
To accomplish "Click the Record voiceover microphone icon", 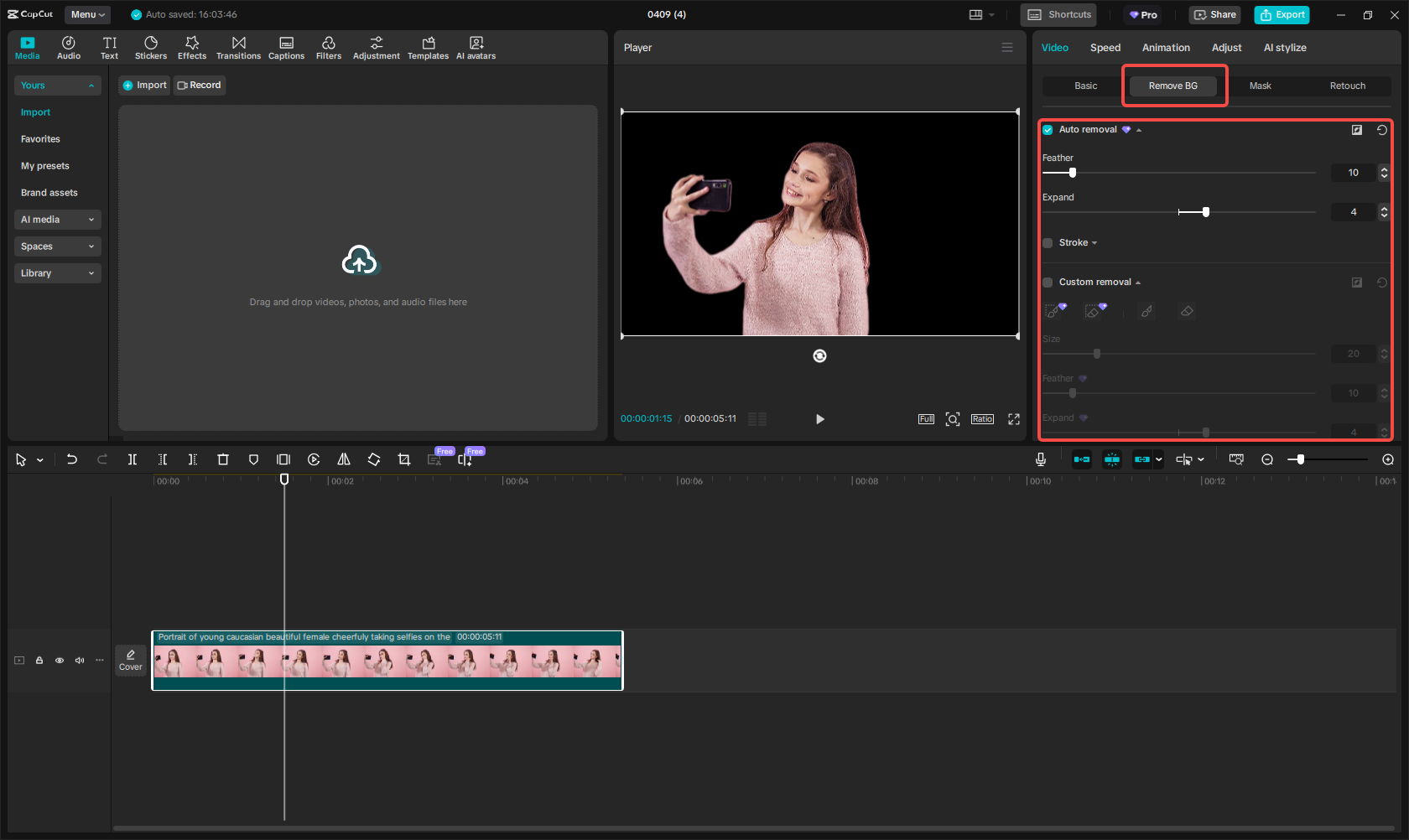I will 1040,459.
